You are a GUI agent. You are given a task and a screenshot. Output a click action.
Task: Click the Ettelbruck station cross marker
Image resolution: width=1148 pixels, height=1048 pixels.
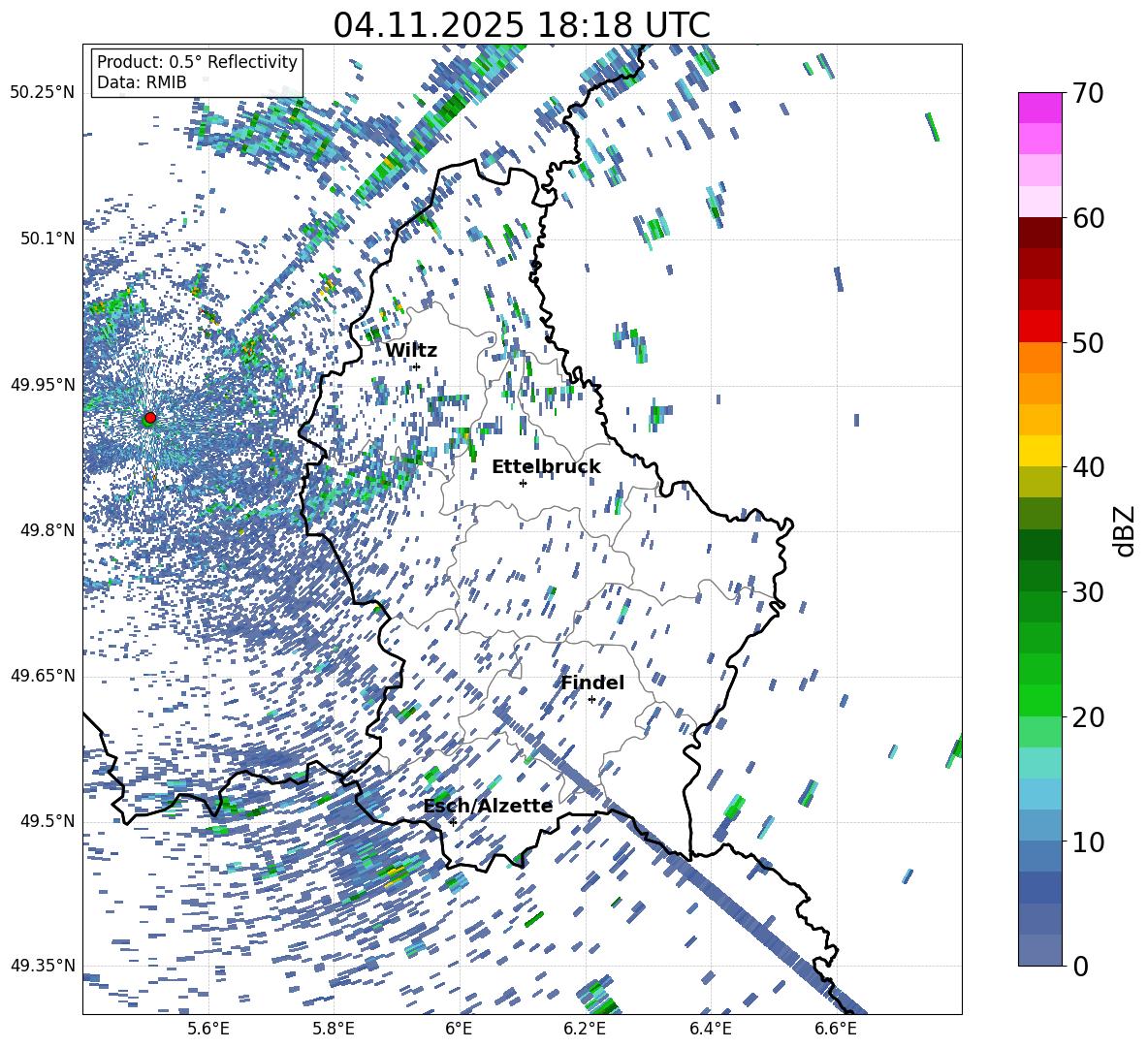[523, 483]
